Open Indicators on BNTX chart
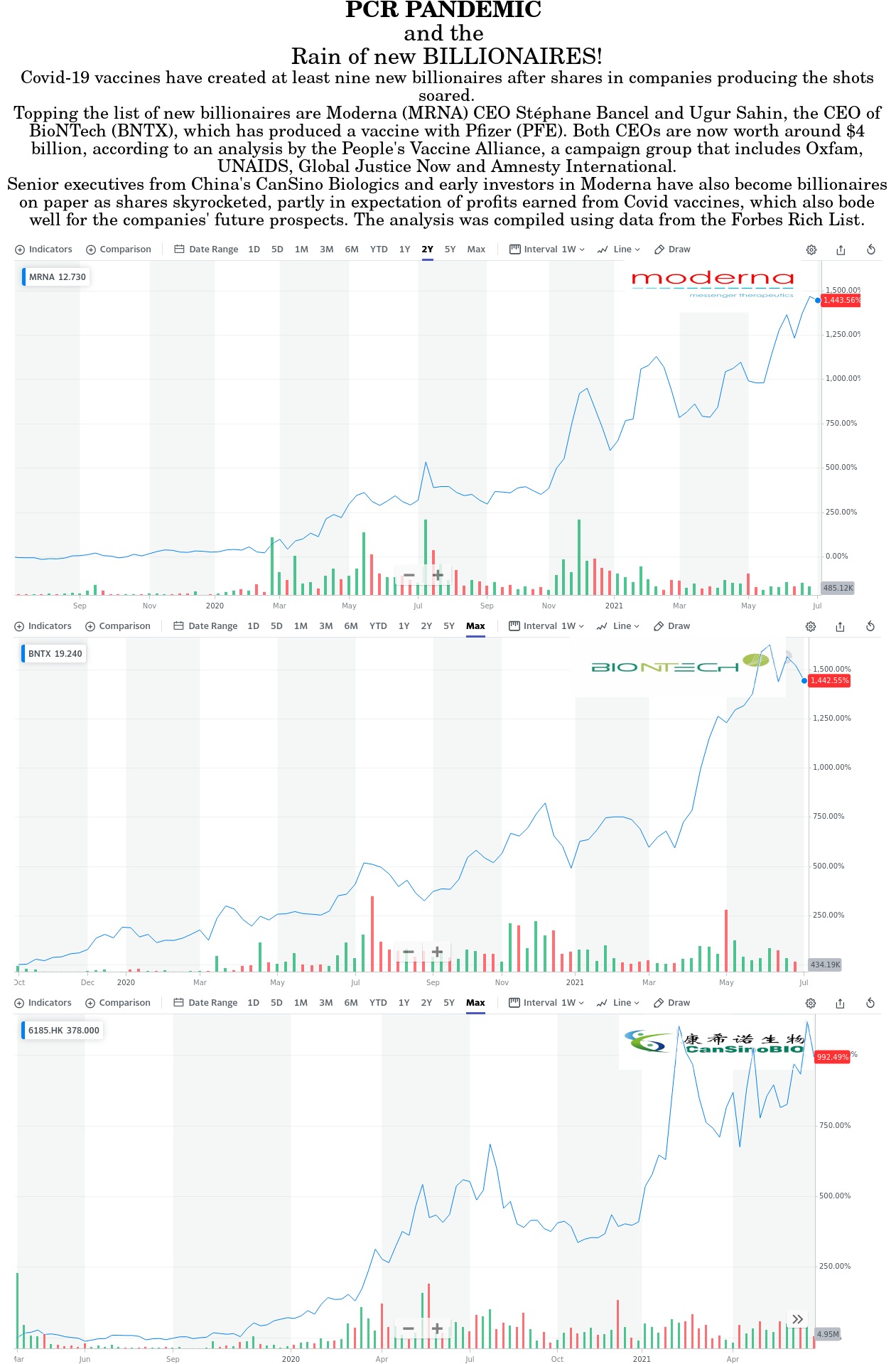Viewport: 896px width, 1364px height. (43, 626)
